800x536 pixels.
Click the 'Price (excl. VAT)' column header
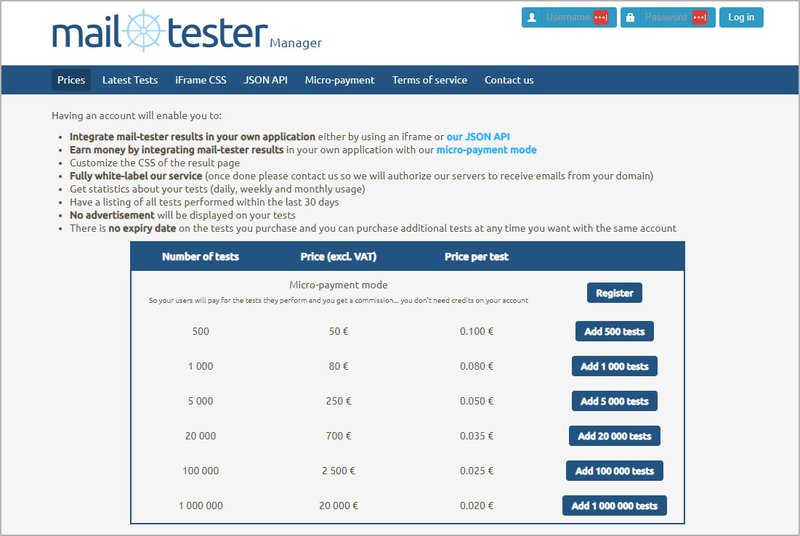tap(338, 257)
